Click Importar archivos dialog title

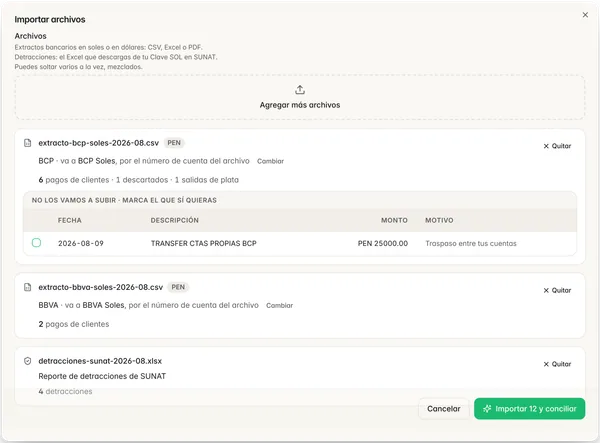[50, 20]
